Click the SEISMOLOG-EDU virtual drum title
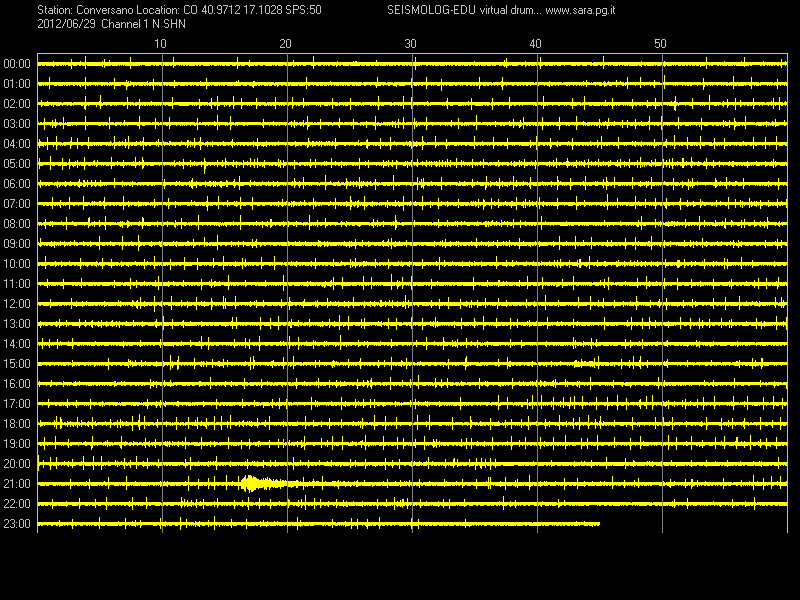 point(463,10)
